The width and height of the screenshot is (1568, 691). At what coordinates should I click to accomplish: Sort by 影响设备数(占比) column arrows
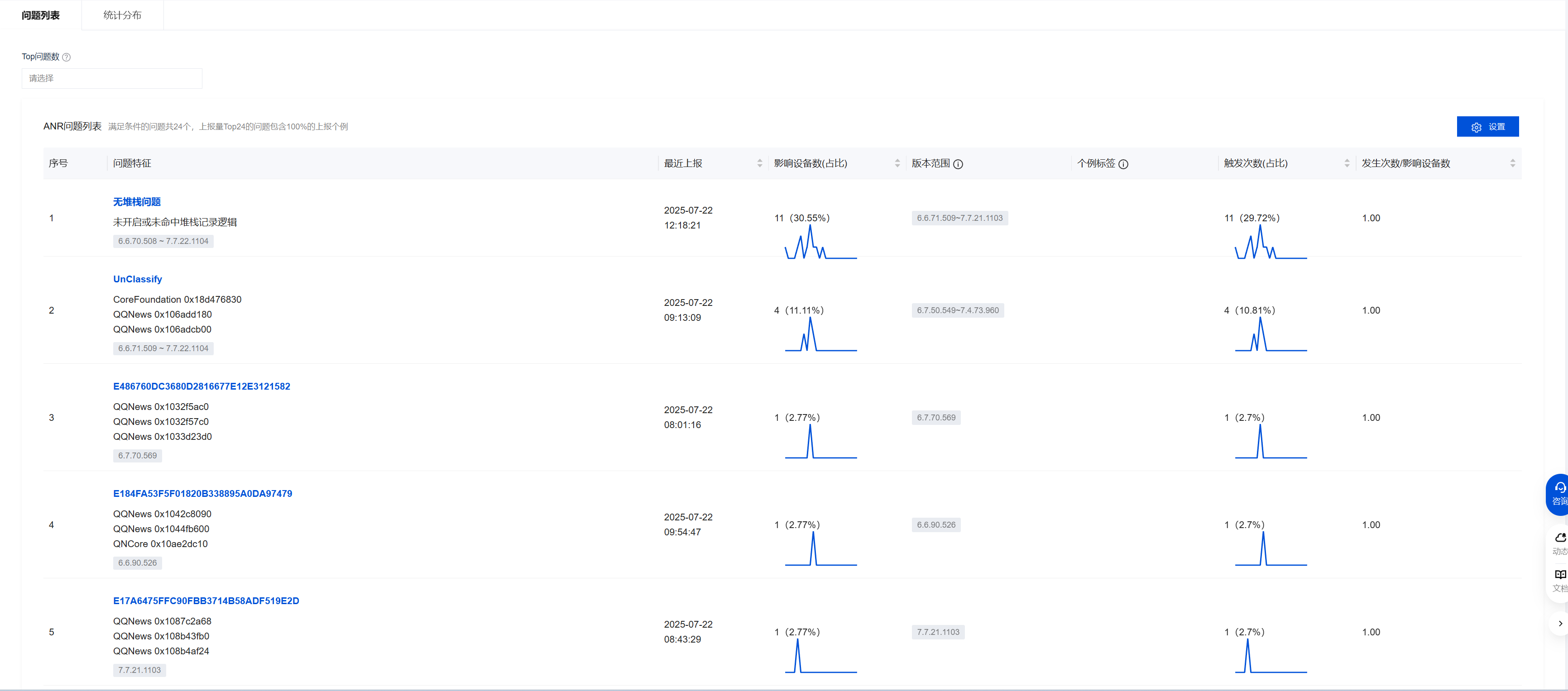pos(897,163)
